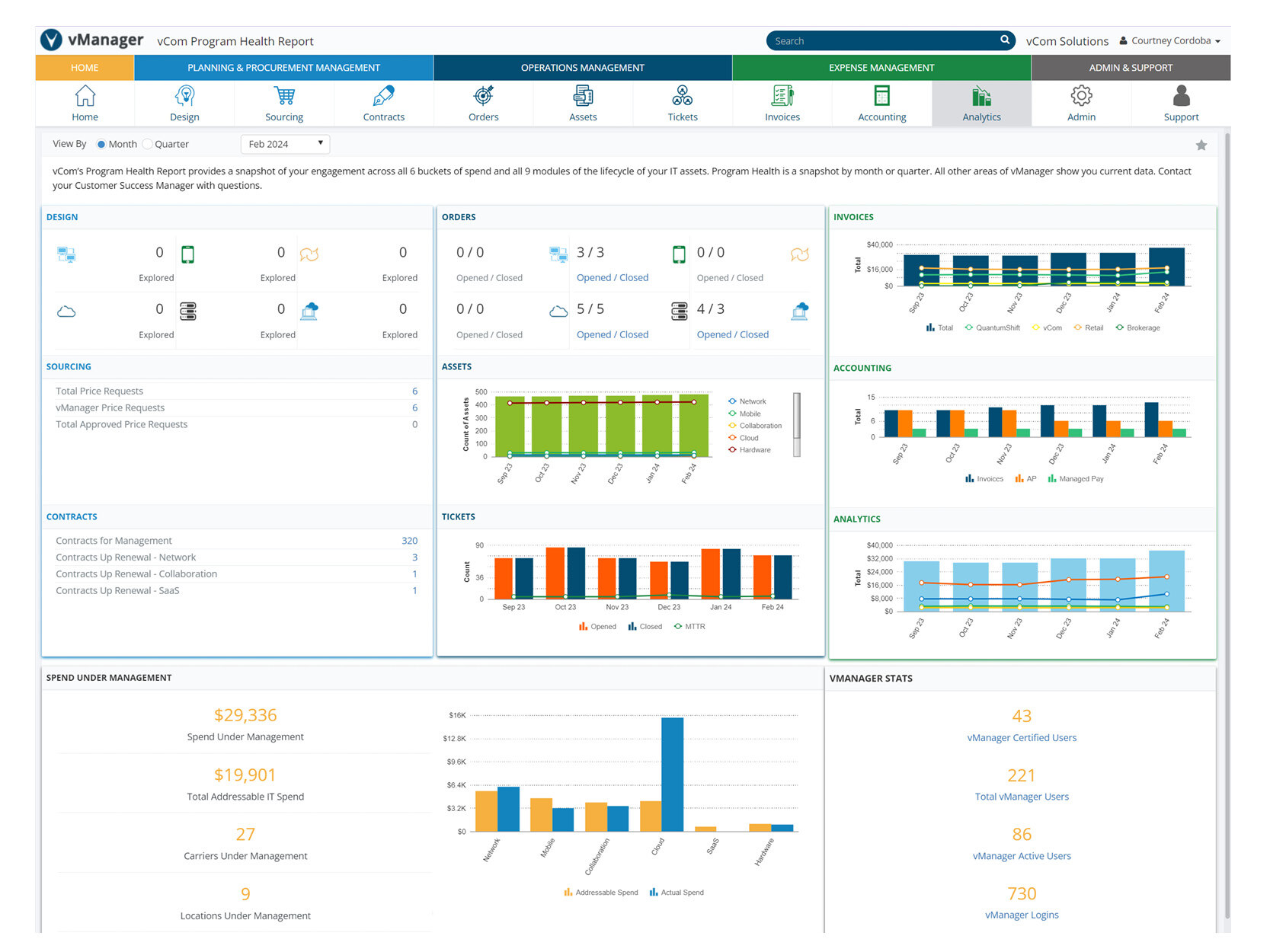The height and width of the screenshot is (952, 1270).
Task: Toggle the Network series in Assets legend
Action: coord(751,401)
